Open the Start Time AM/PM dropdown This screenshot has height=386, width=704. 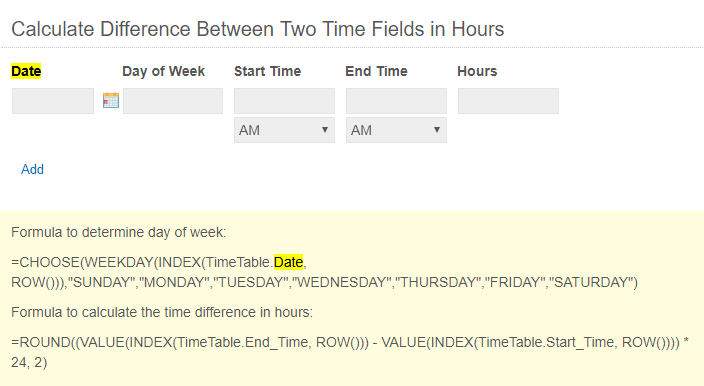[x=284, y=130]
